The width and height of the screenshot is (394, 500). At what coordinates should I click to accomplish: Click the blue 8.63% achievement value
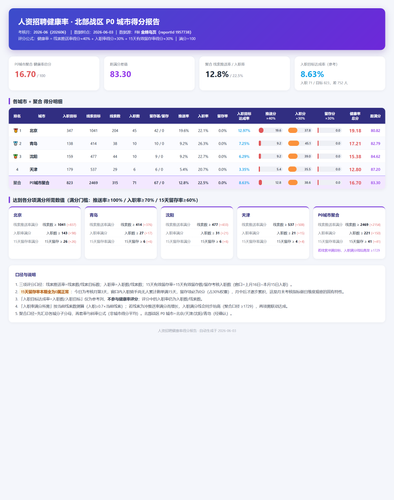click(312, 74)
